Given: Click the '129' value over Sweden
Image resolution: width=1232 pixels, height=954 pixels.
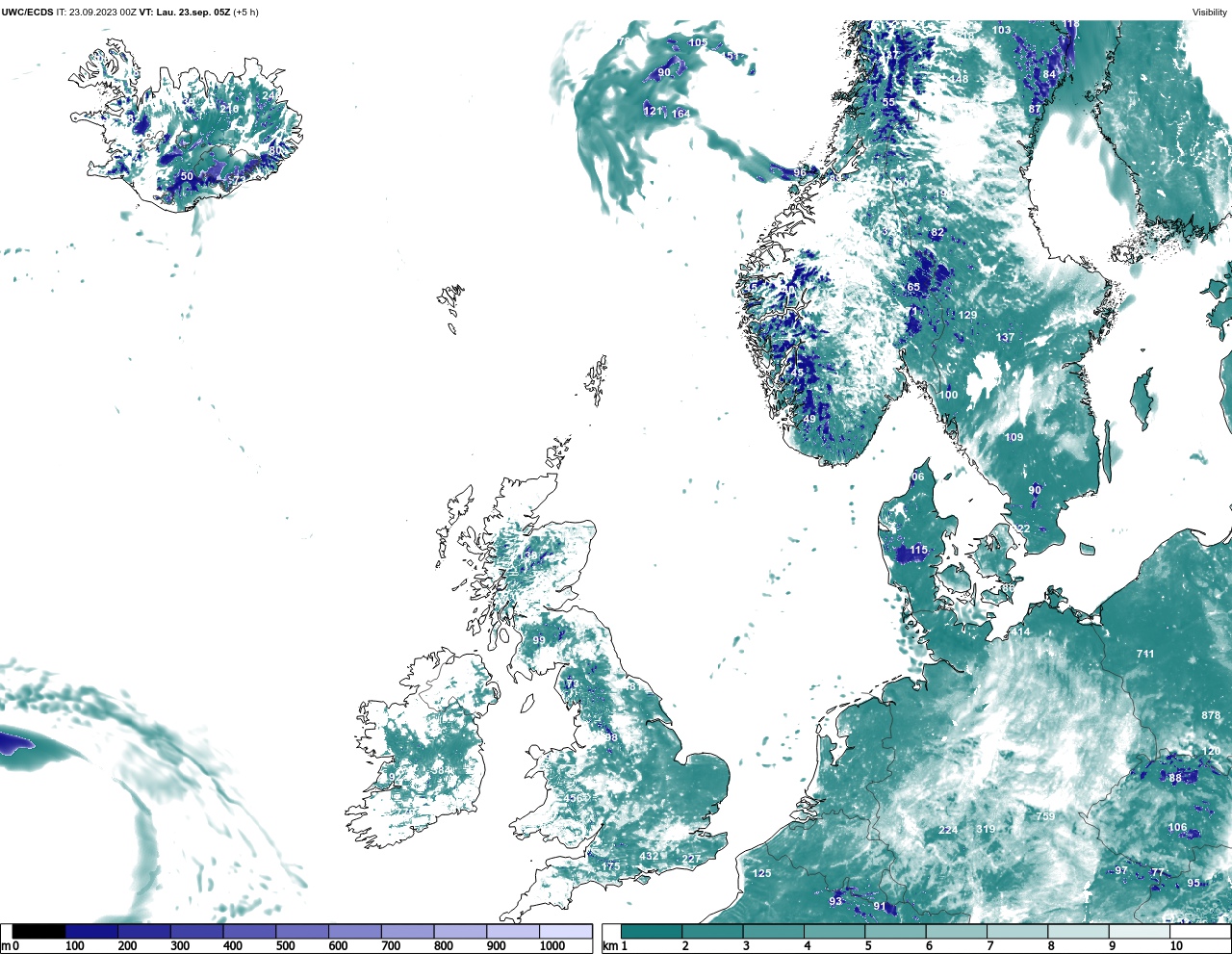Looking at the screenshot, I should click(x=967, y=316).
